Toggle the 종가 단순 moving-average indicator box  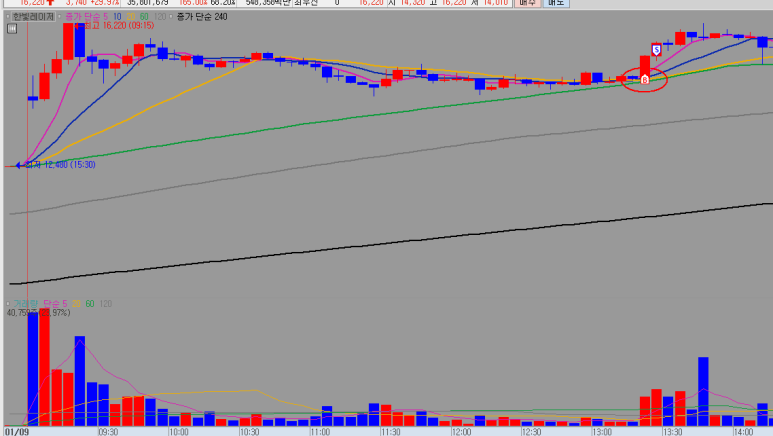coord(60,17)
